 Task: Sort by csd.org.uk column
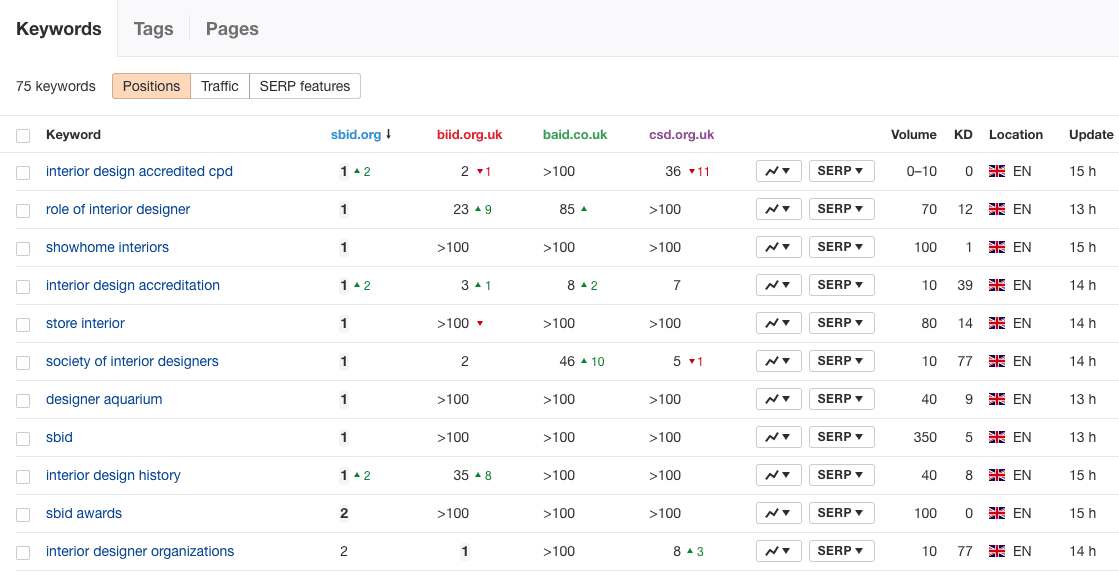click(682, 134)
